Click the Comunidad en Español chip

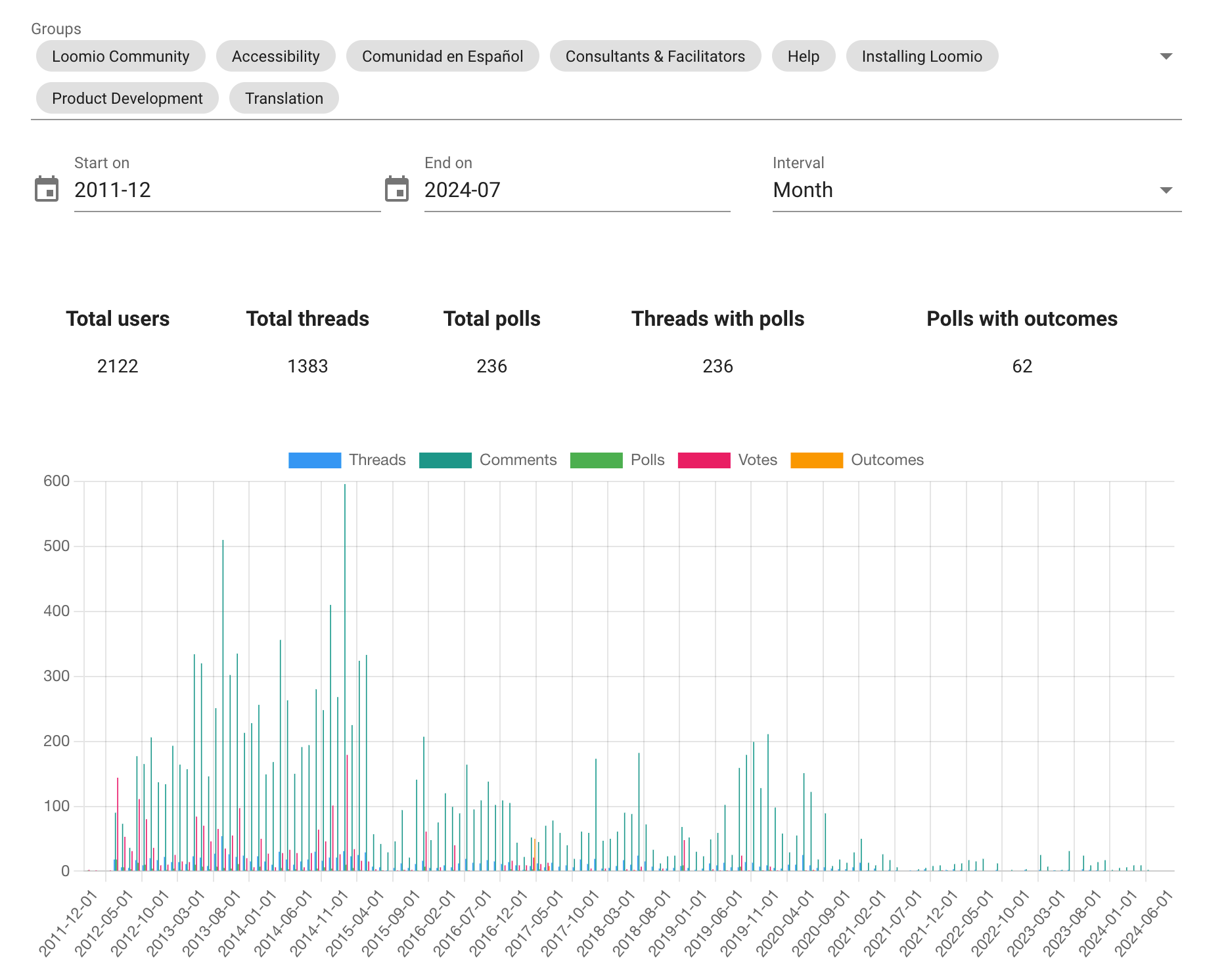443,56
